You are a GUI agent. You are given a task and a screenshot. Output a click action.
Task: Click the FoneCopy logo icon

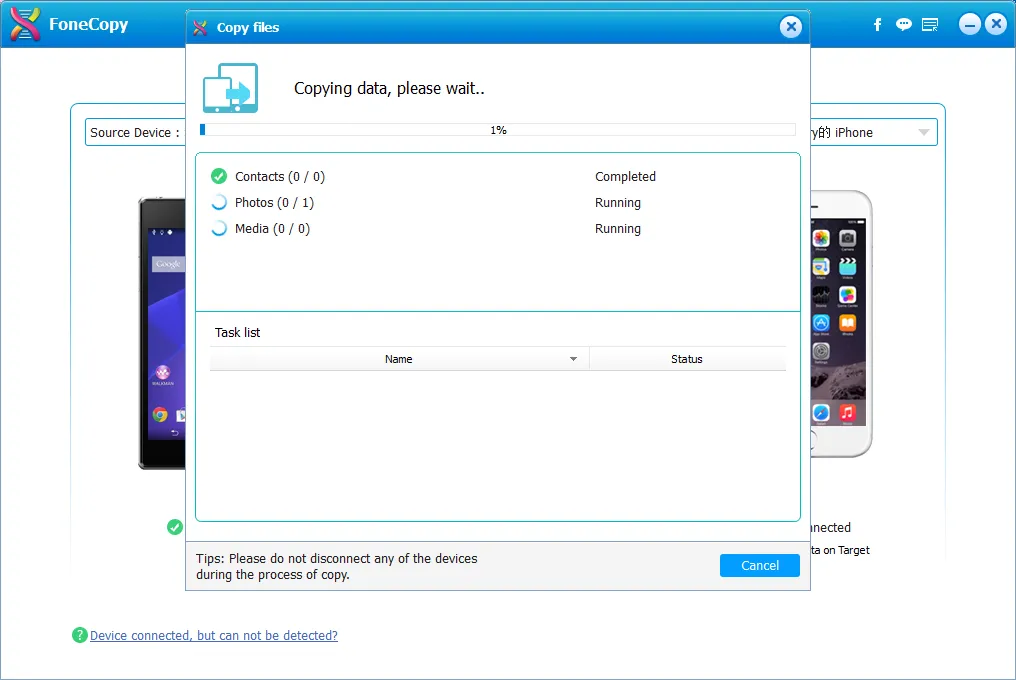(x=25, y=24)
